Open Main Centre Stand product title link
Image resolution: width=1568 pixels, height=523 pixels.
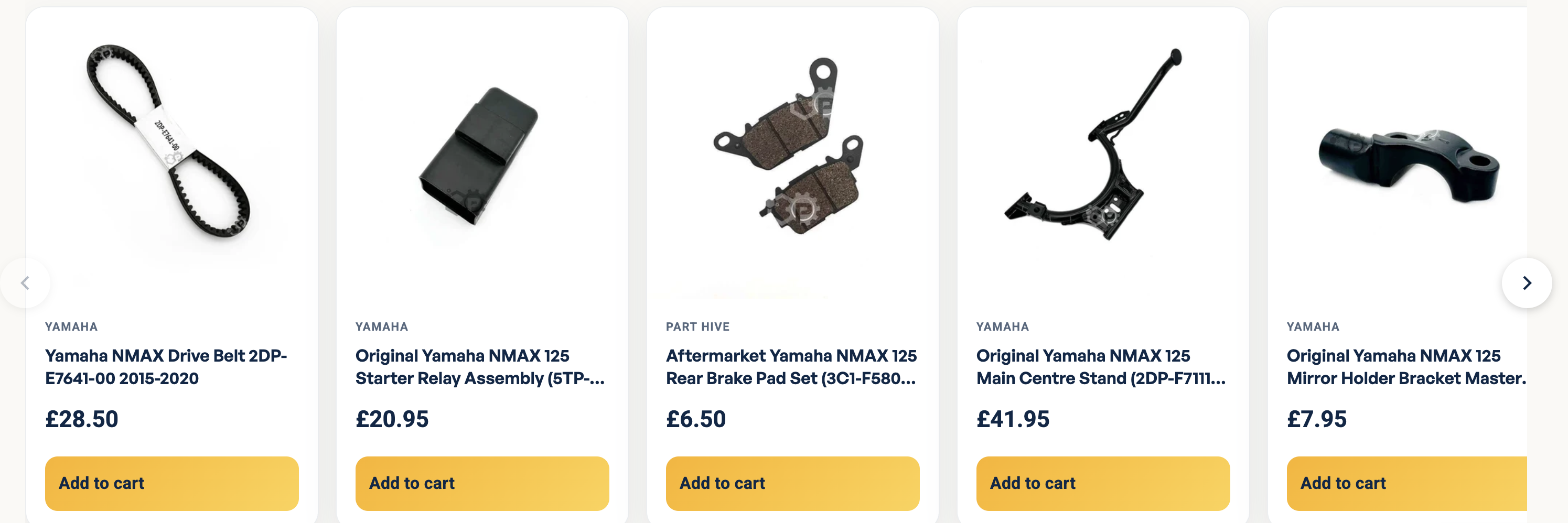(1101, 367)
